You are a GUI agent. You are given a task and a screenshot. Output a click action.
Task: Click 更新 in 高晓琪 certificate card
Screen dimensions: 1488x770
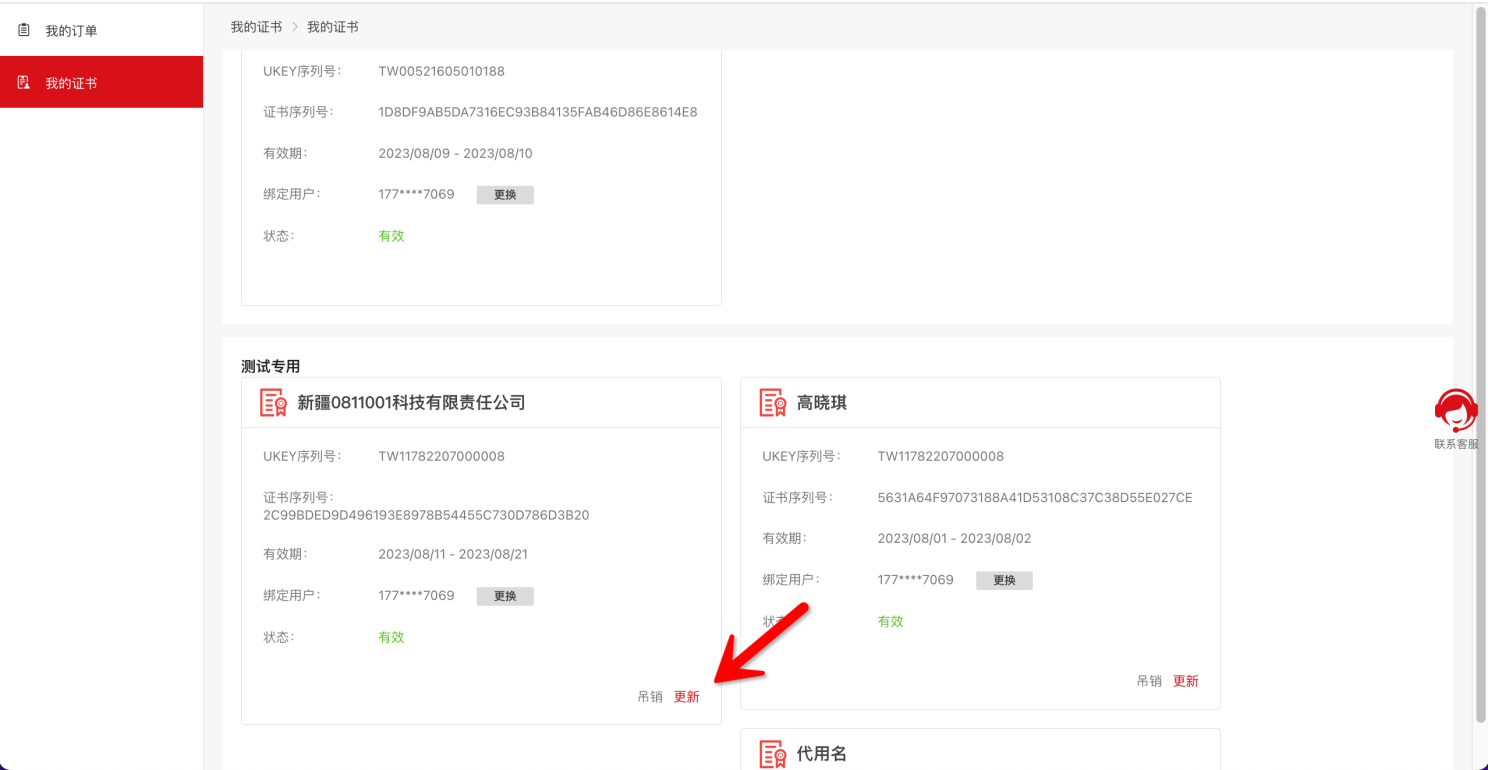click(1186, 681)
